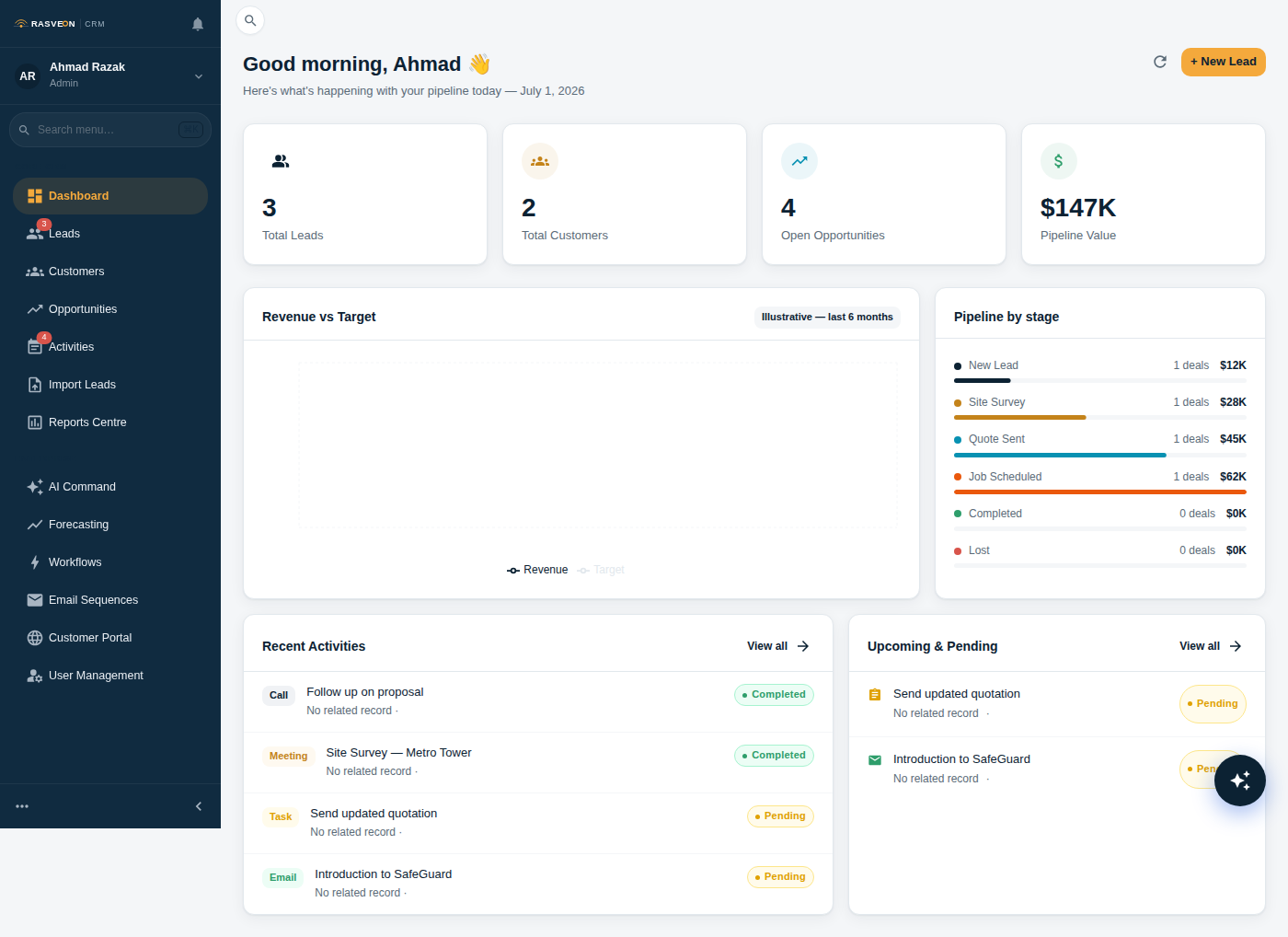Click the Total Customers group icon
The image size is (1288, 937).
[x=540, y=161]
